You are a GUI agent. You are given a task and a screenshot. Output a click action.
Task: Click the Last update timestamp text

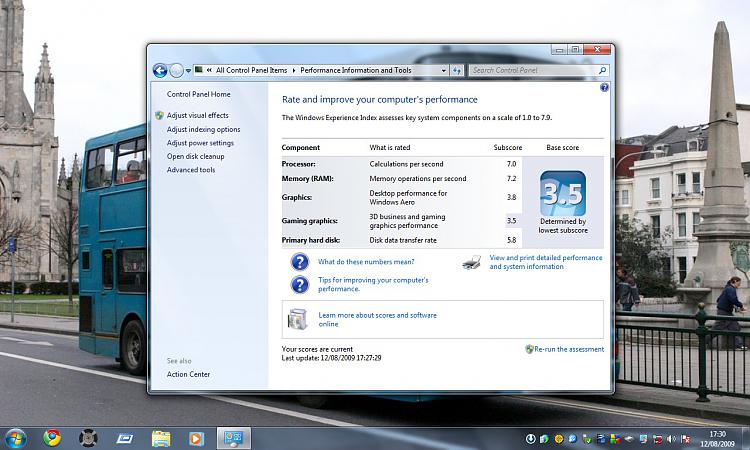pos(331,358)
